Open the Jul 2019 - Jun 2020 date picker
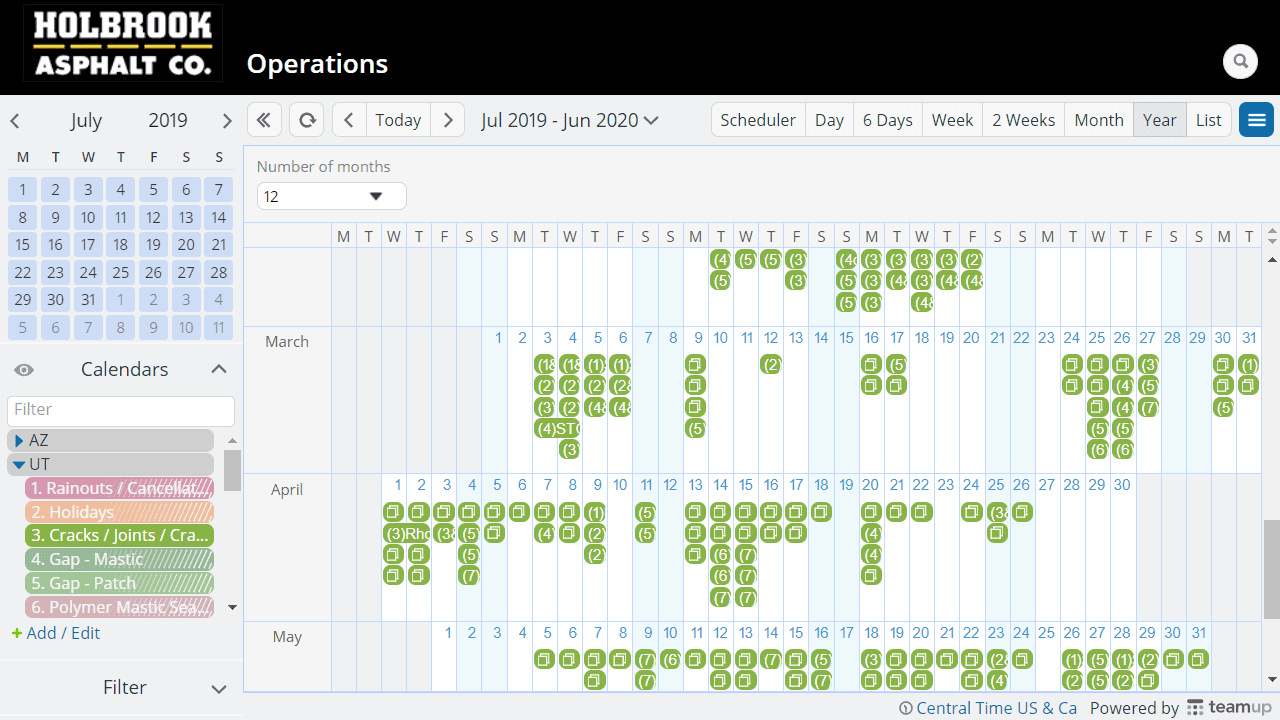1280x720 pixels. 570,120
